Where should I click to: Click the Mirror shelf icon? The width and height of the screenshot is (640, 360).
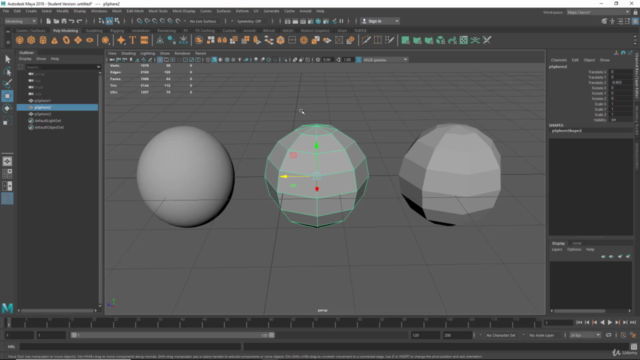coord(222,40)
